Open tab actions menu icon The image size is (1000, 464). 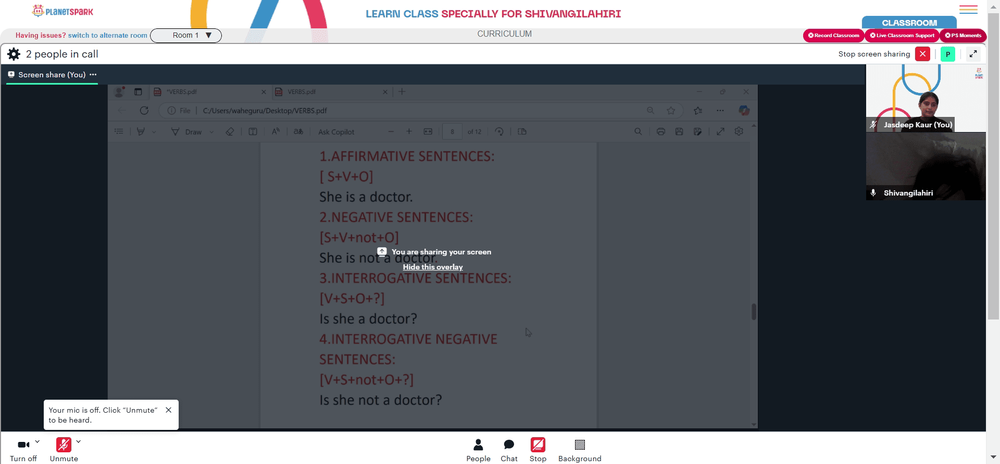[138, 92]
